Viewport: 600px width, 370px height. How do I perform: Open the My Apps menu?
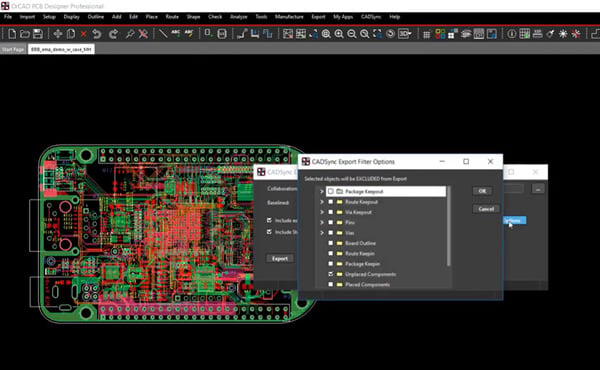pos(343,17)
